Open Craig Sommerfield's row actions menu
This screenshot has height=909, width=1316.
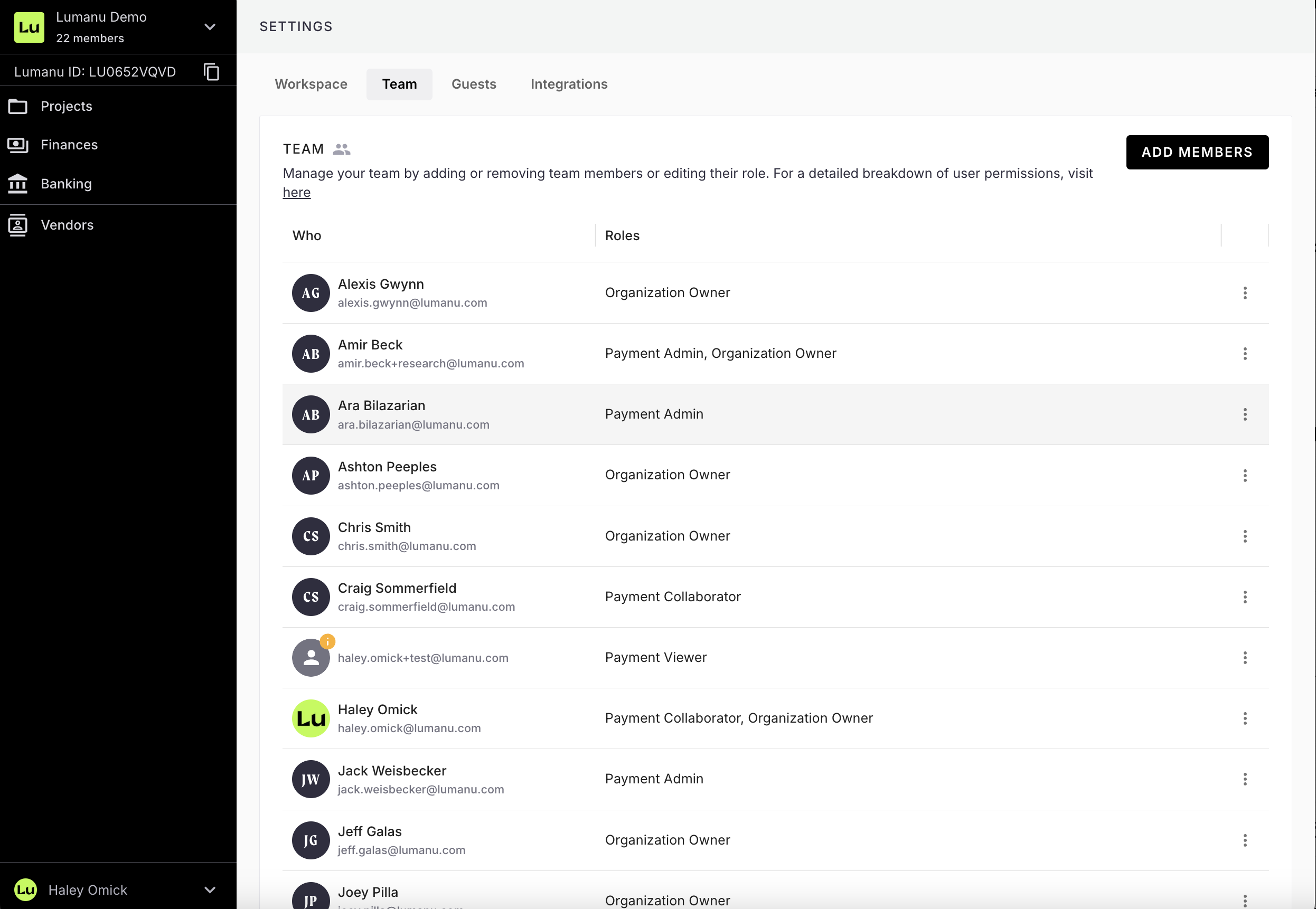click(1245, 597)
